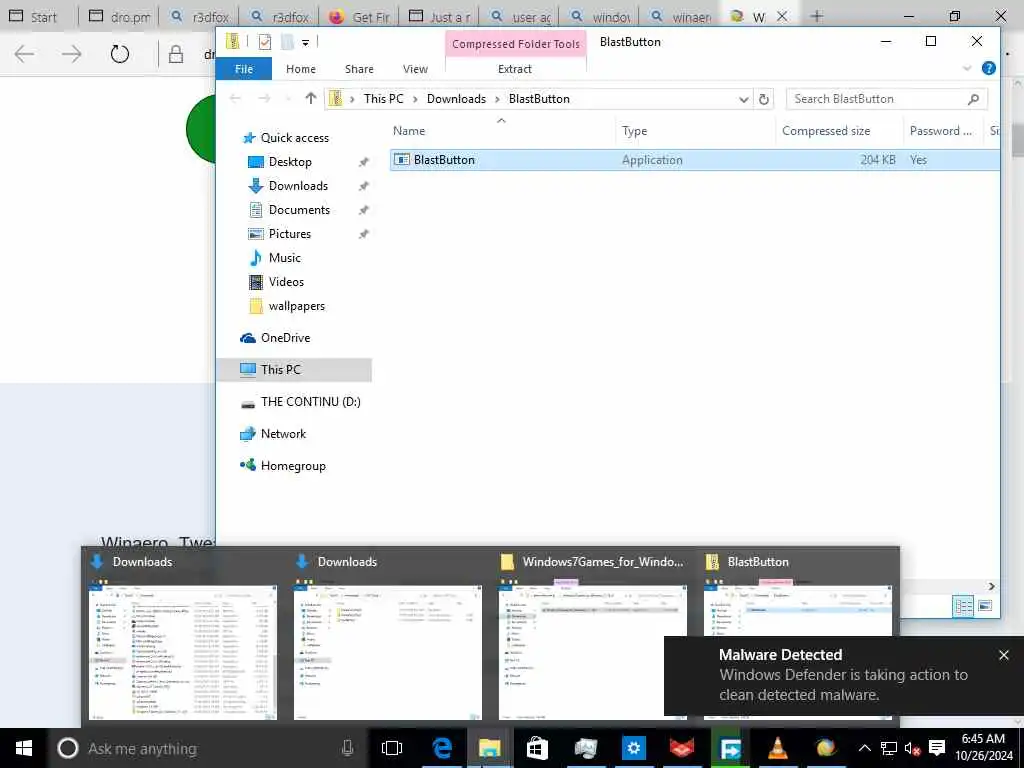The image size is (1024, 768).
Task: Show hidden system tray icons
Action: pyautogui.click(x=864, y=748)
